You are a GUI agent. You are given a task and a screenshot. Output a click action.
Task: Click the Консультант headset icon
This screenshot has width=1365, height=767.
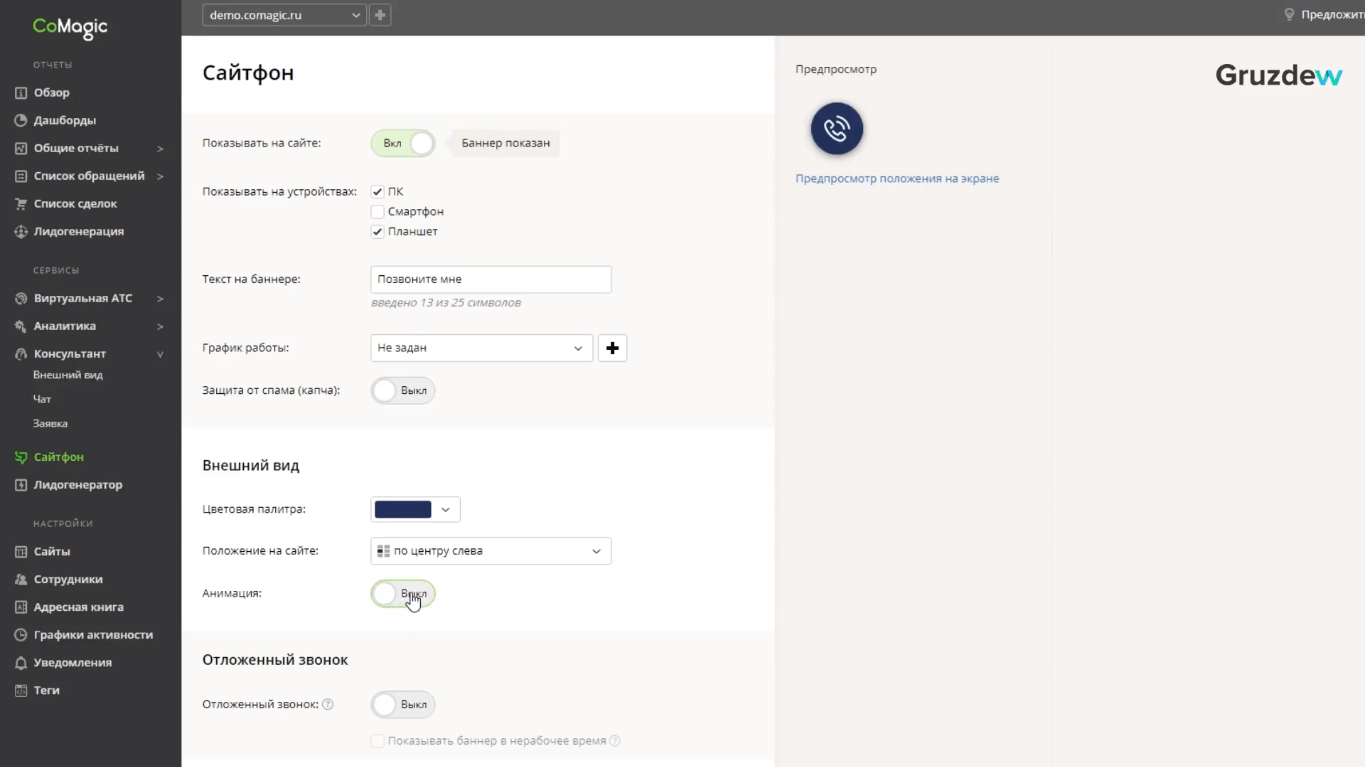click(x=21, y=354)
